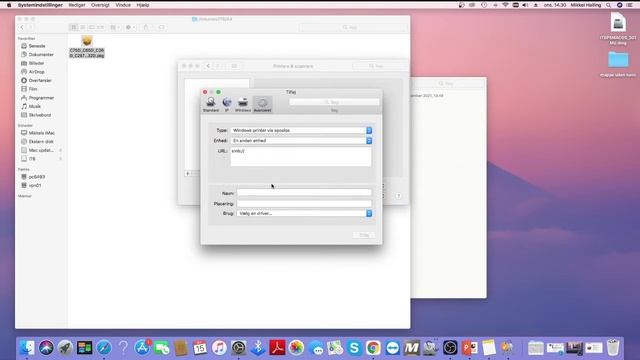Open the Oversigt menu
This screenshot has width=640, height=360.
click(100, 5)
